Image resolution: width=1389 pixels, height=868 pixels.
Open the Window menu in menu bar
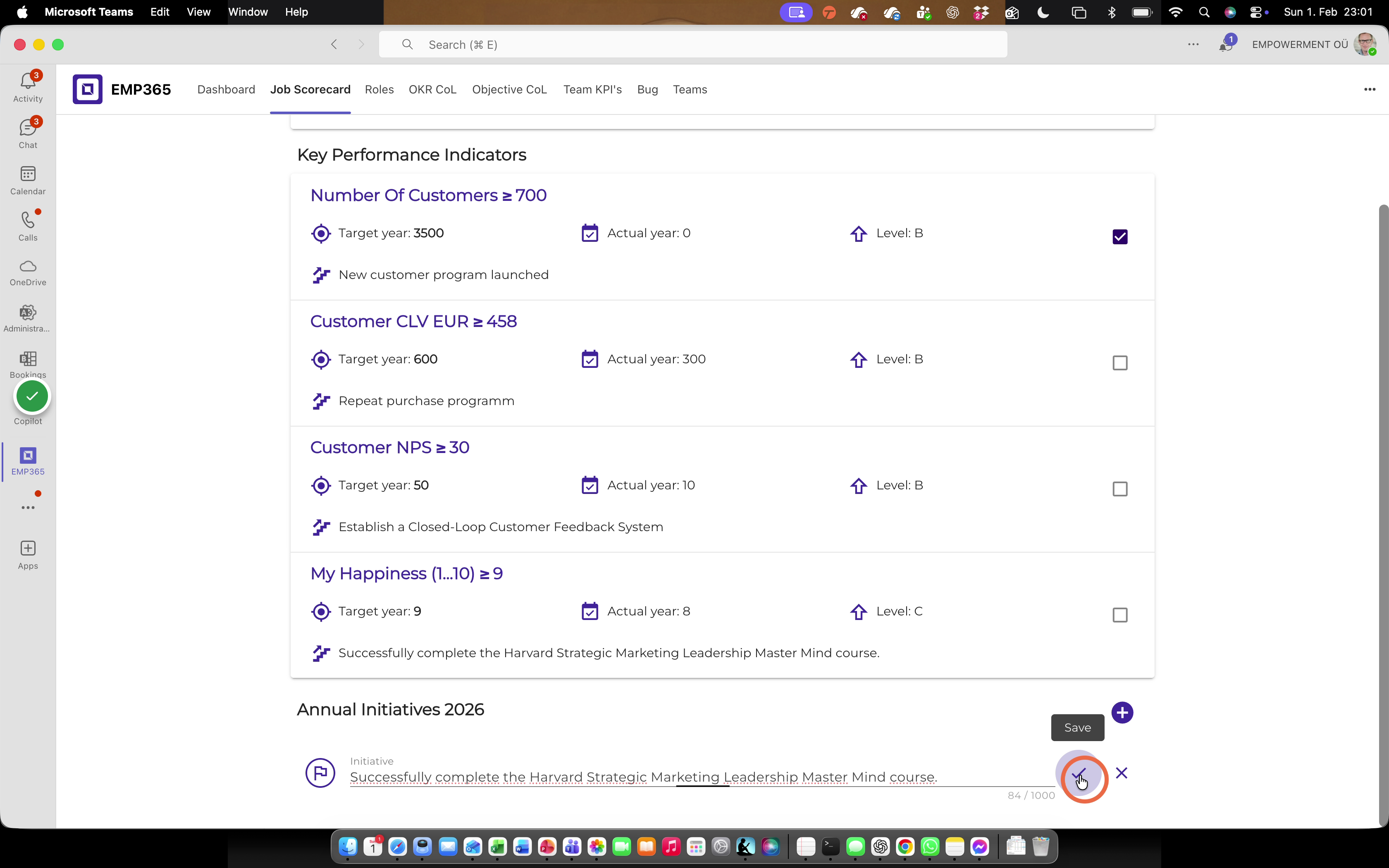point(248,12)
